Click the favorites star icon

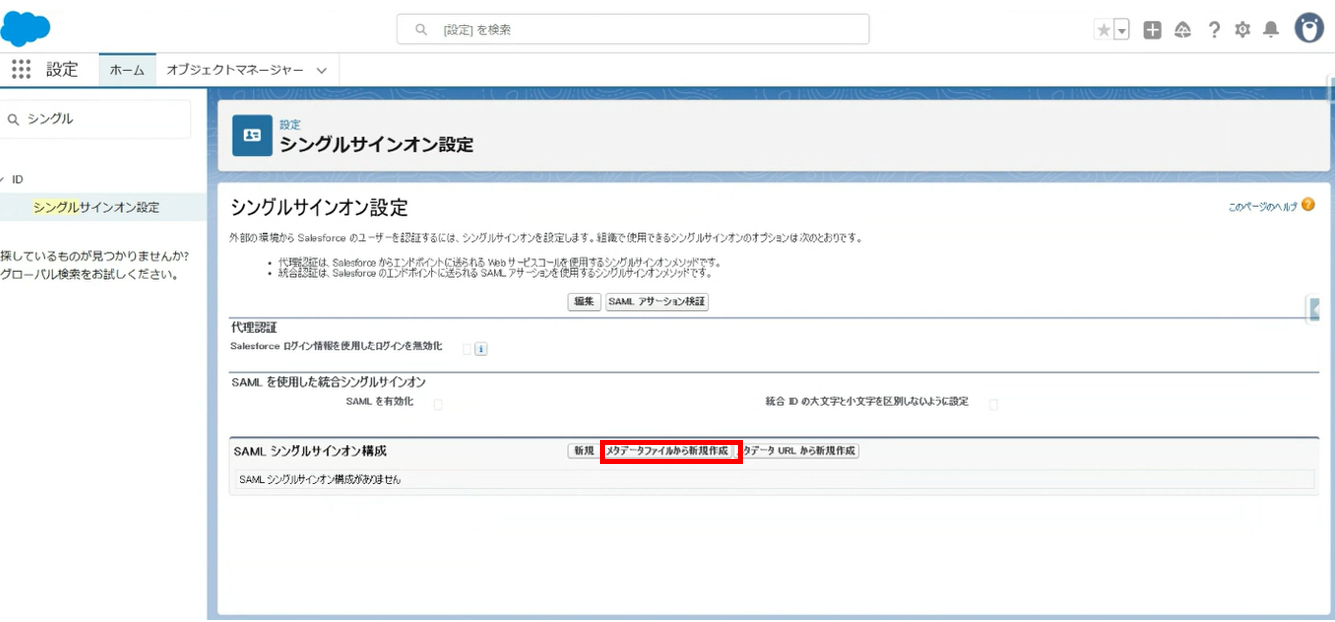pos(1104,30)
